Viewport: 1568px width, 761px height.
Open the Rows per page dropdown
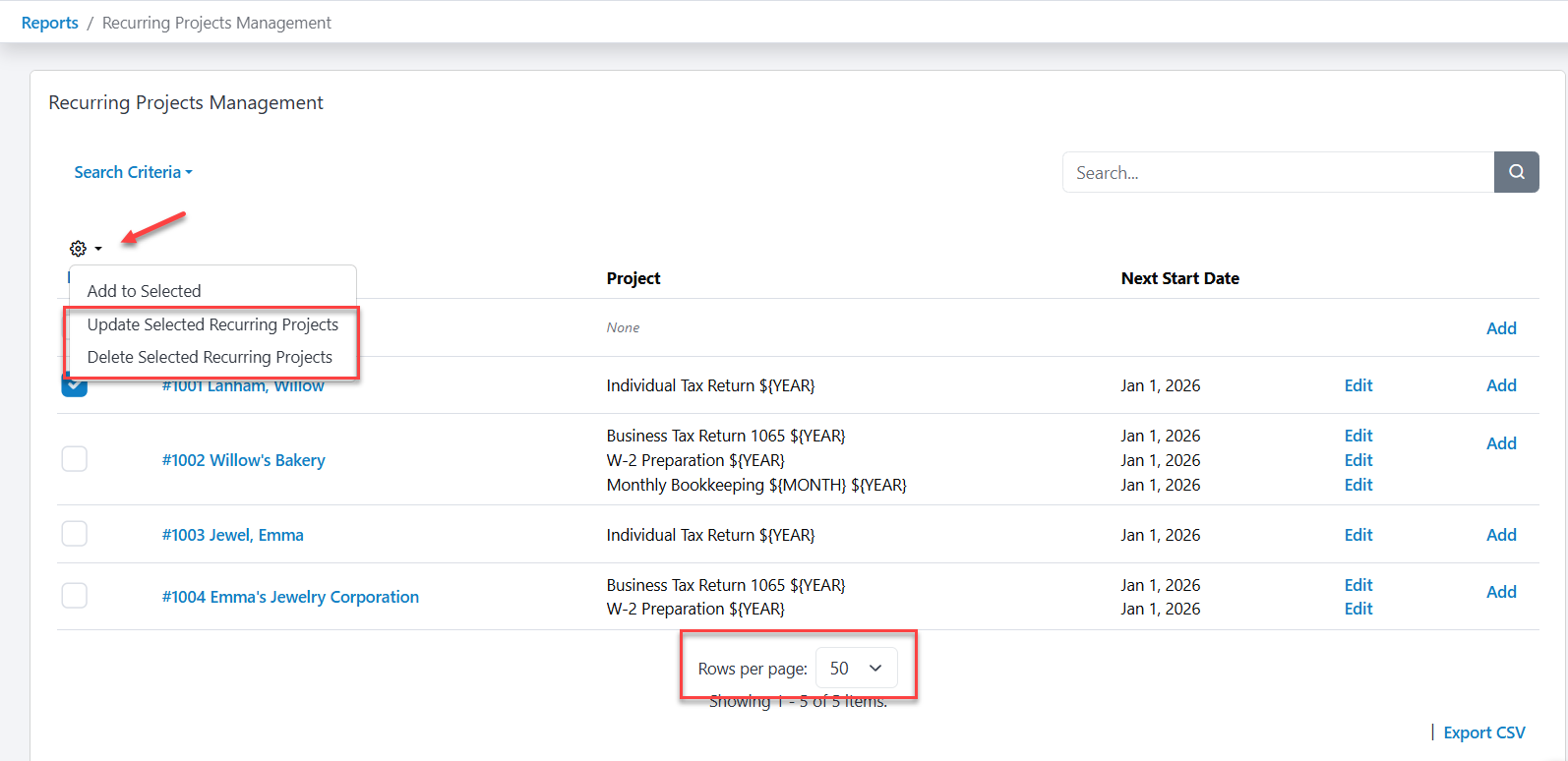[856, 669]
